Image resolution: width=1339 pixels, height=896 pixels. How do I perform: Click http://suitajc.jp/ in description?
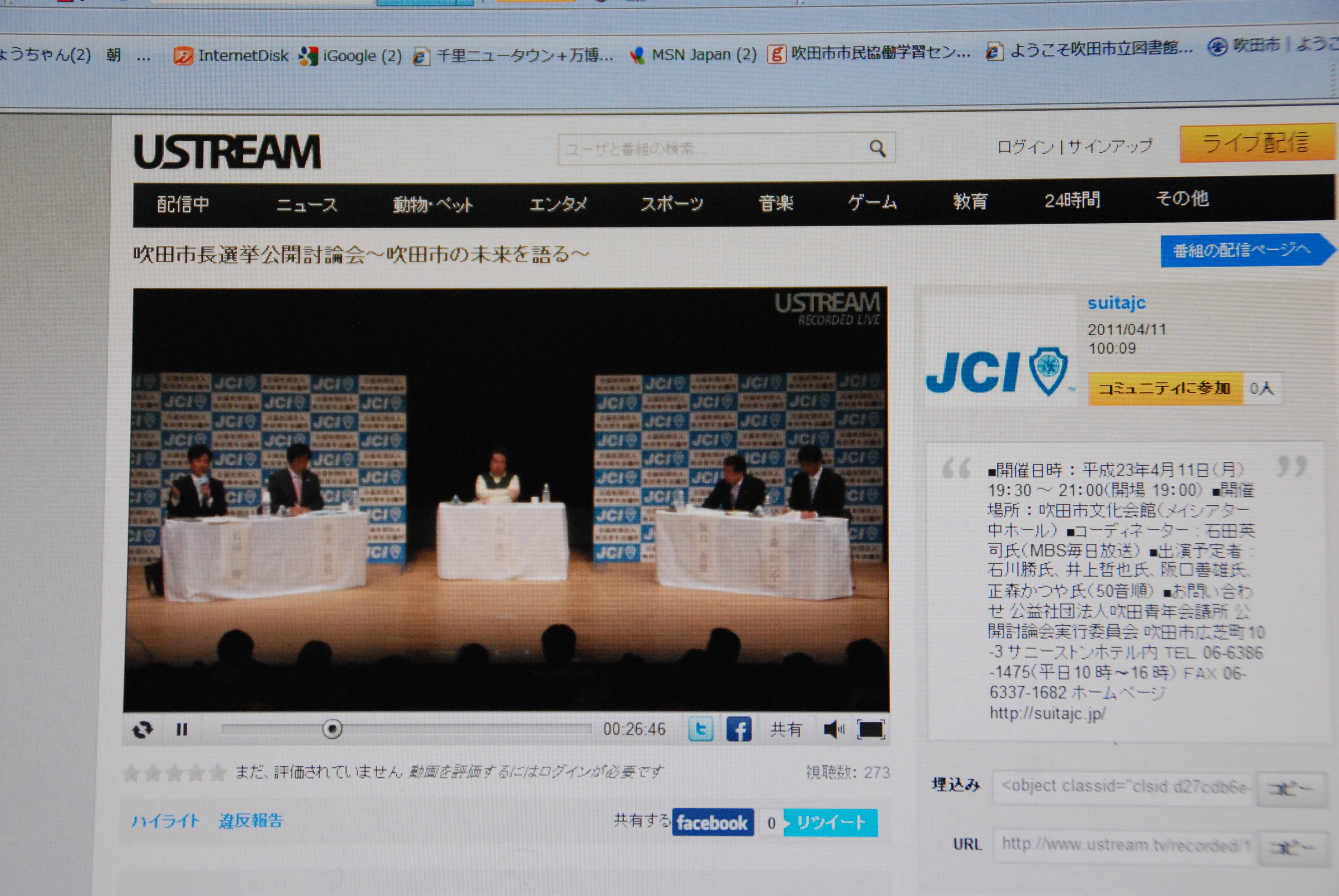pos(1047,713)
